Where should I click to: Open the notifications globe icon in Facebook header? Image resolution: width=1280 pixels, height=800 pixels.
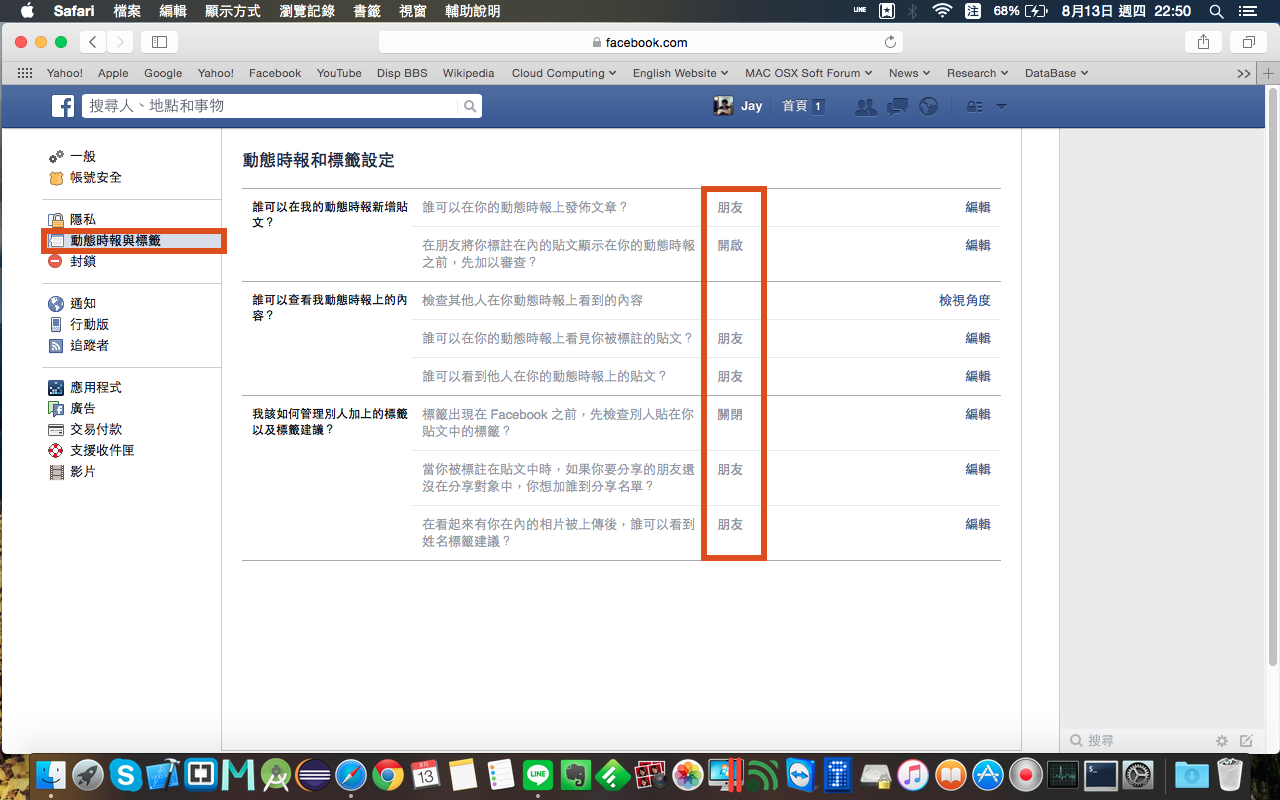coord(929,106)
